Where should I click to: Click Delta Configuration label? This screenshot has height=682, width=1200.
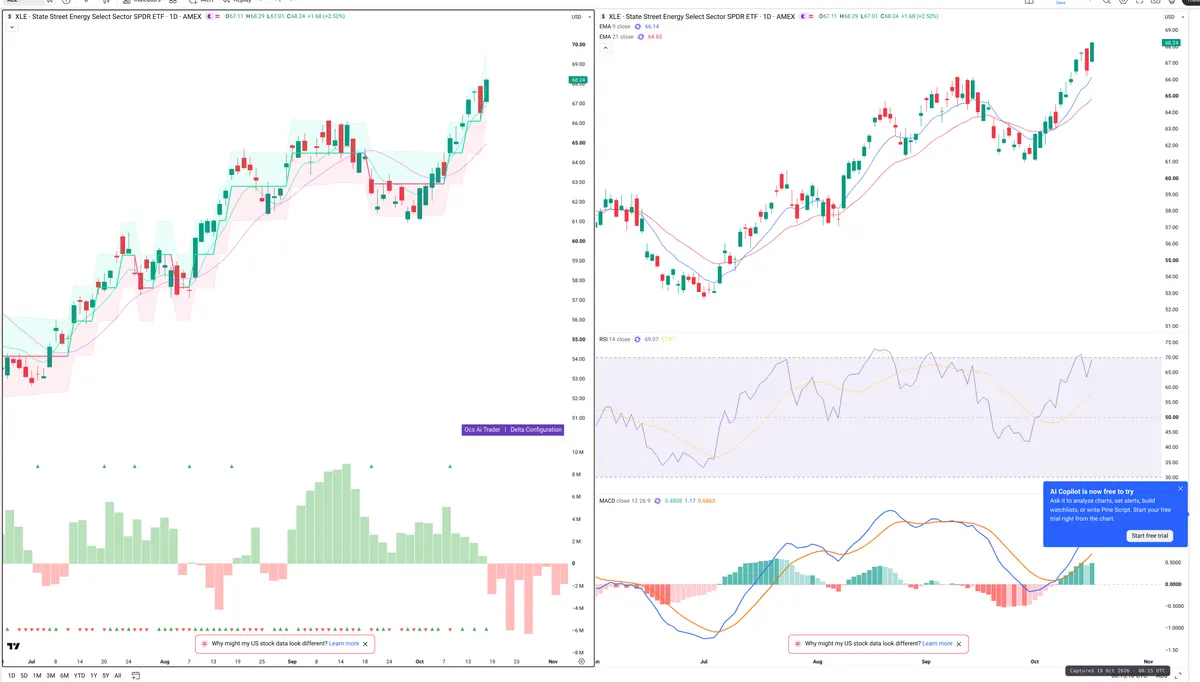(x=536, y=430)
